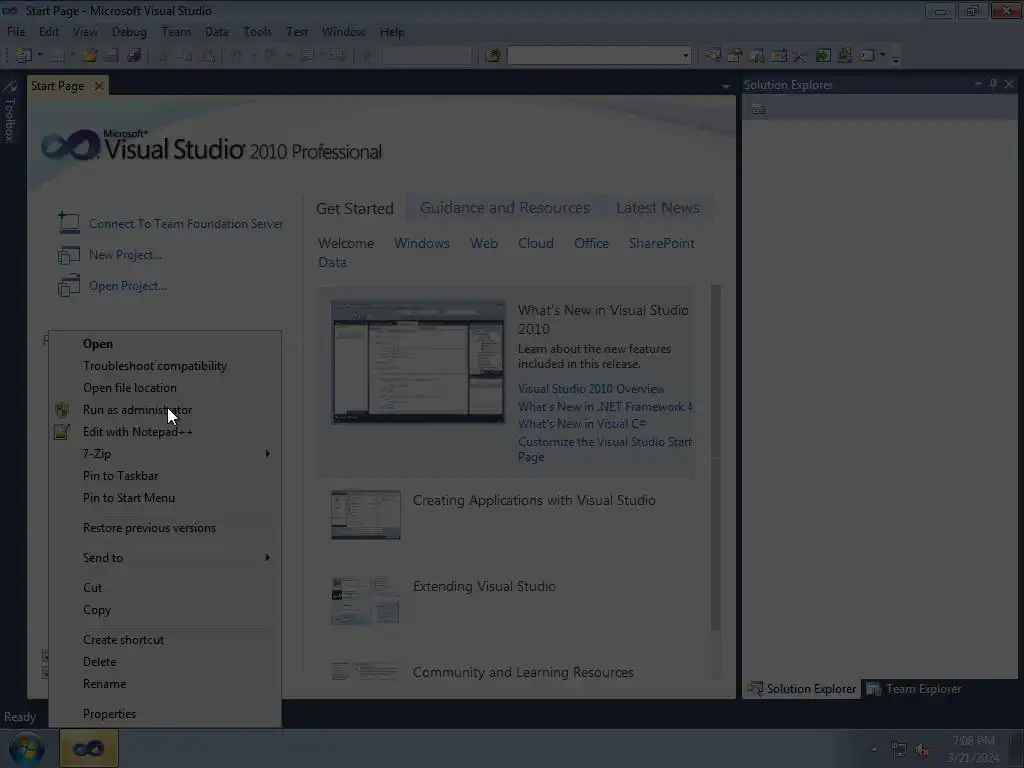
Task: Click the Save All toolbar icon
Action: coord(134,56)
